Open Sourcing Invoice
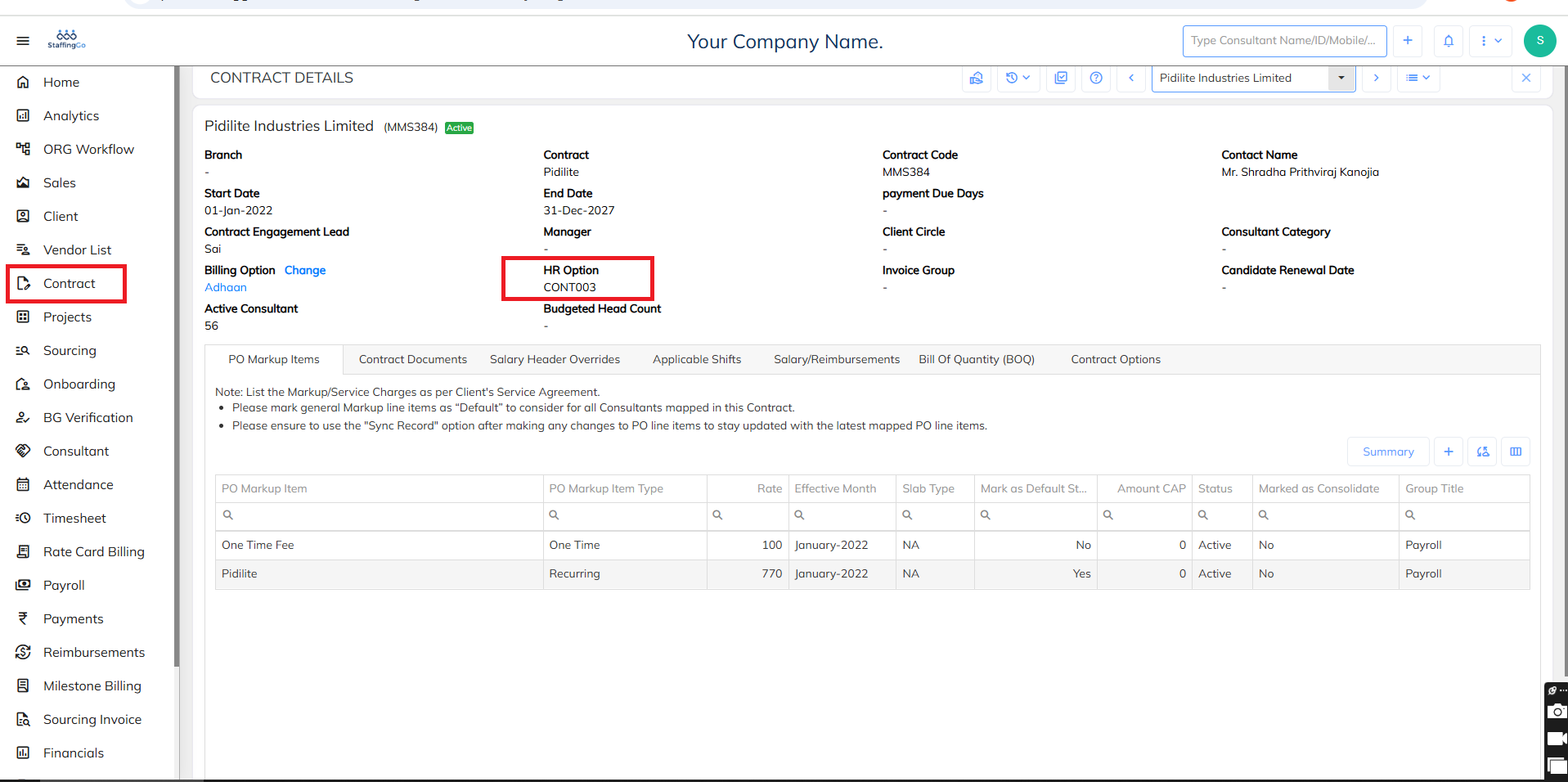The image size is (1568, 782). coord(92,719)
